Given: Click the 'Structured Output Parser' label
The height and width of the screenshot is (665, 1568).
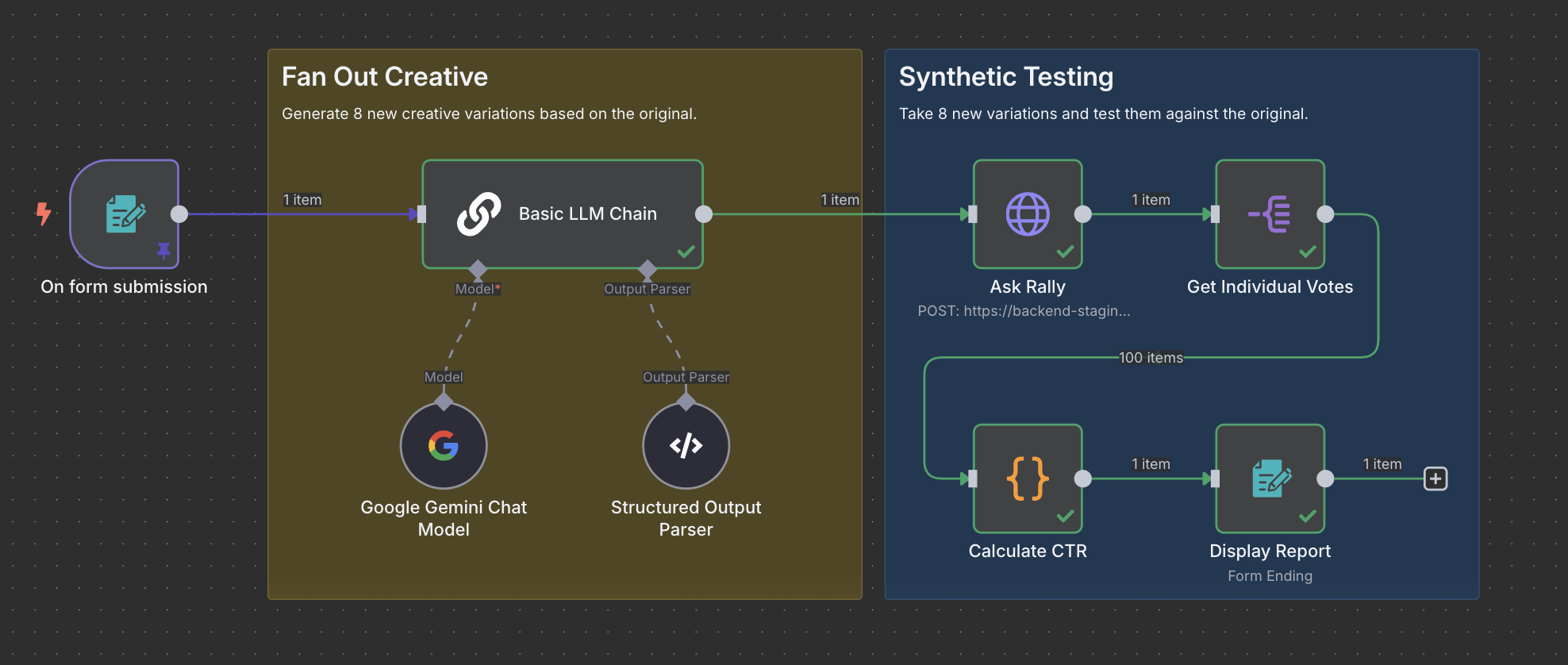Looking at the screenshot, I should [686, 518].
